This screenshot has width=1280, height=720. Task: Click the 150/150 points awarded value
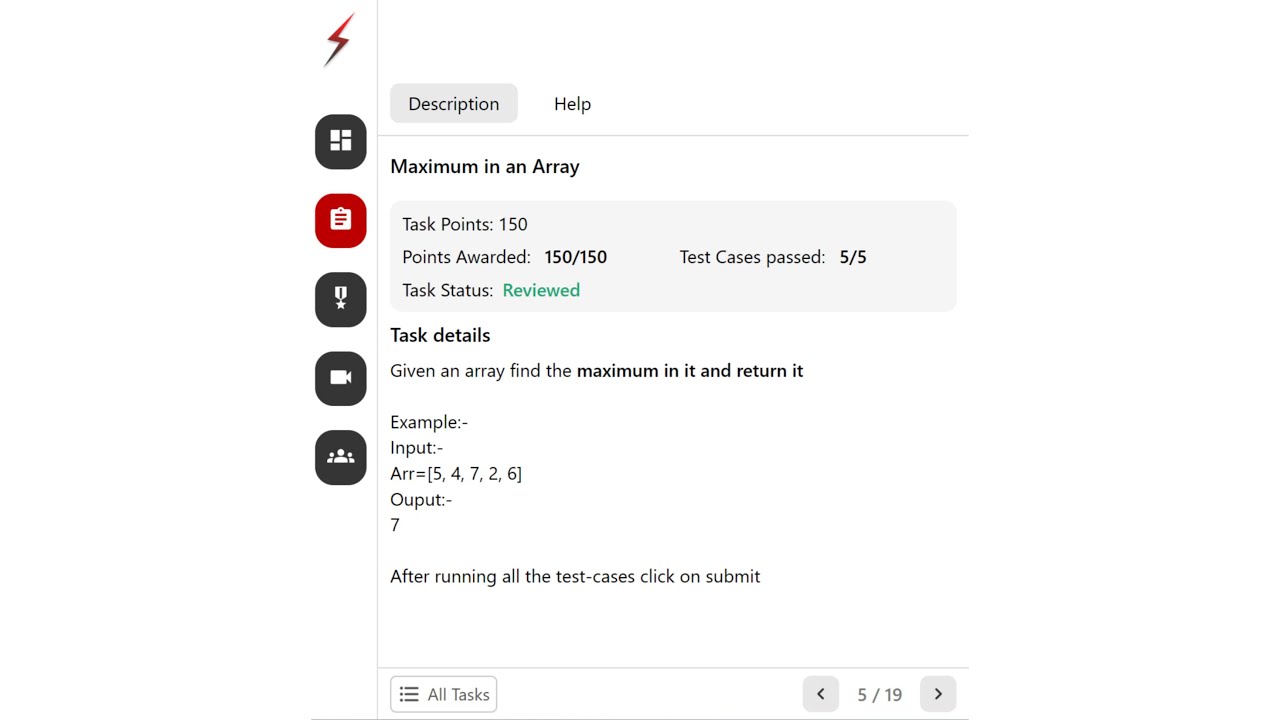click(576, 257)
